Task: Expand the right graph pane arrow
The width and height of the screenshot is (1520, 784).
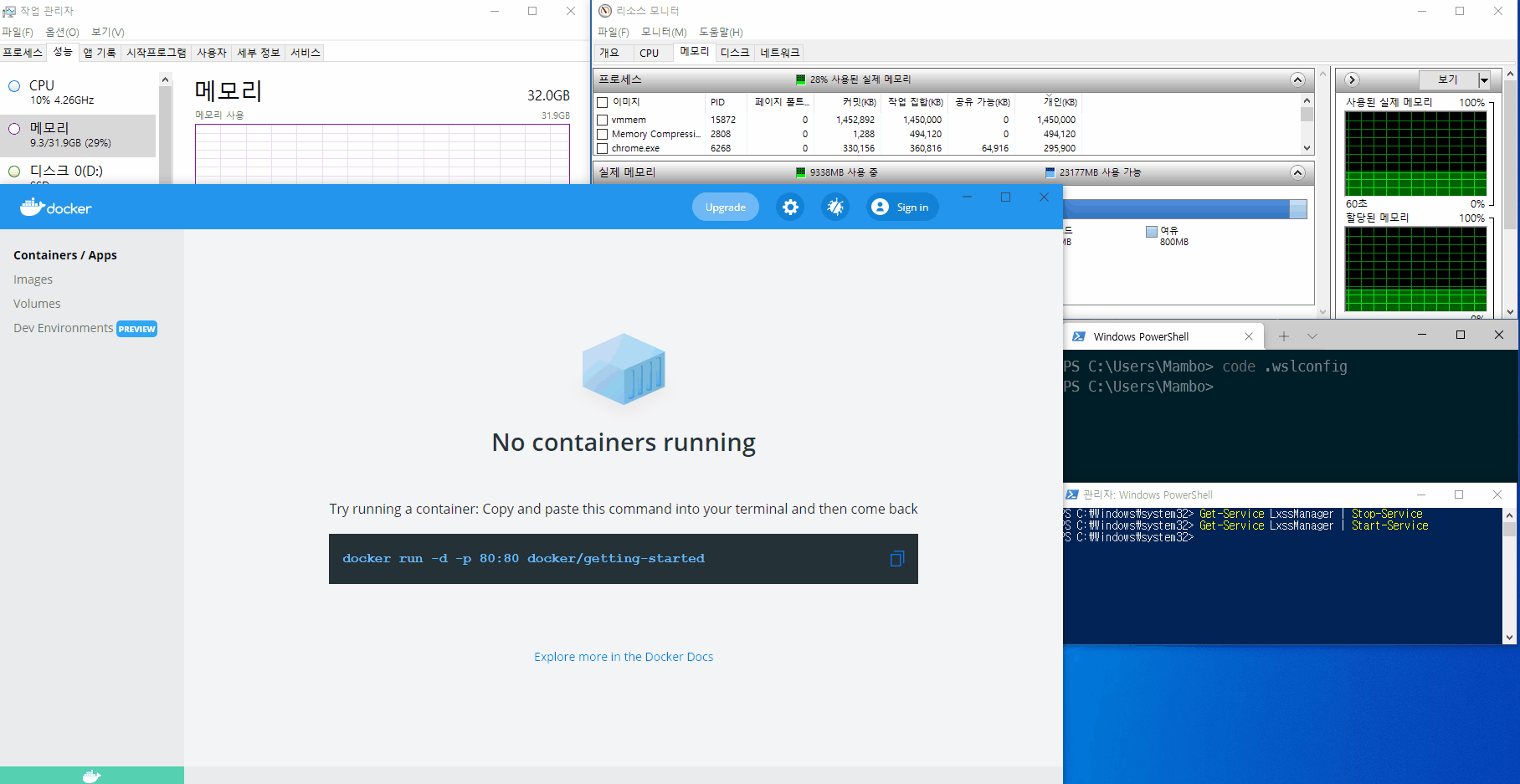Action: 1351,80
